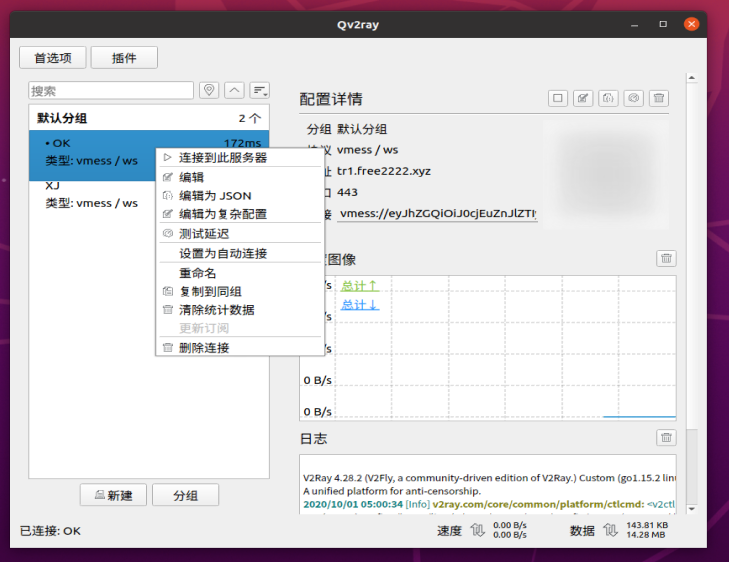Click the 143.81 KB data value
Image resolution: width=729 pixels, height=562 pixels.
tap(647, 525)
